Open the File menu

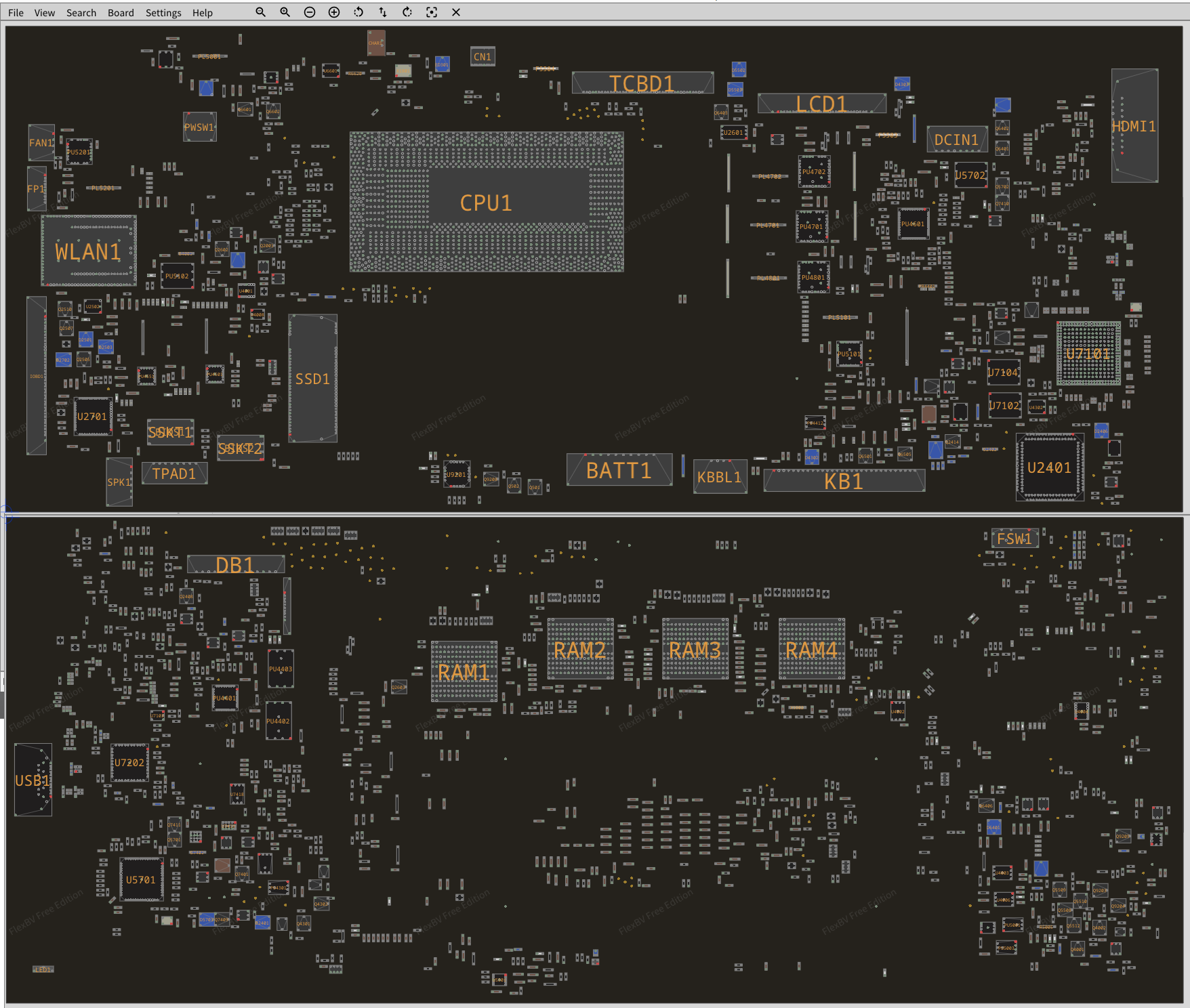pyautogui.click(x=16, y=13)
